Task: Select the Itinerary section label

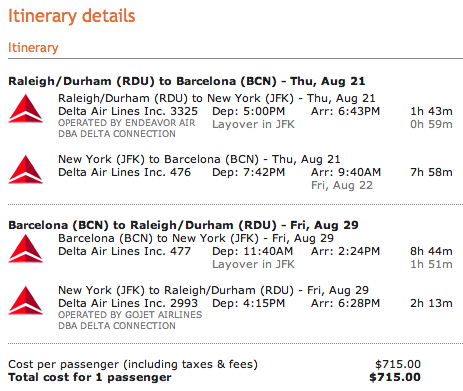Action: tap(33, 47)
